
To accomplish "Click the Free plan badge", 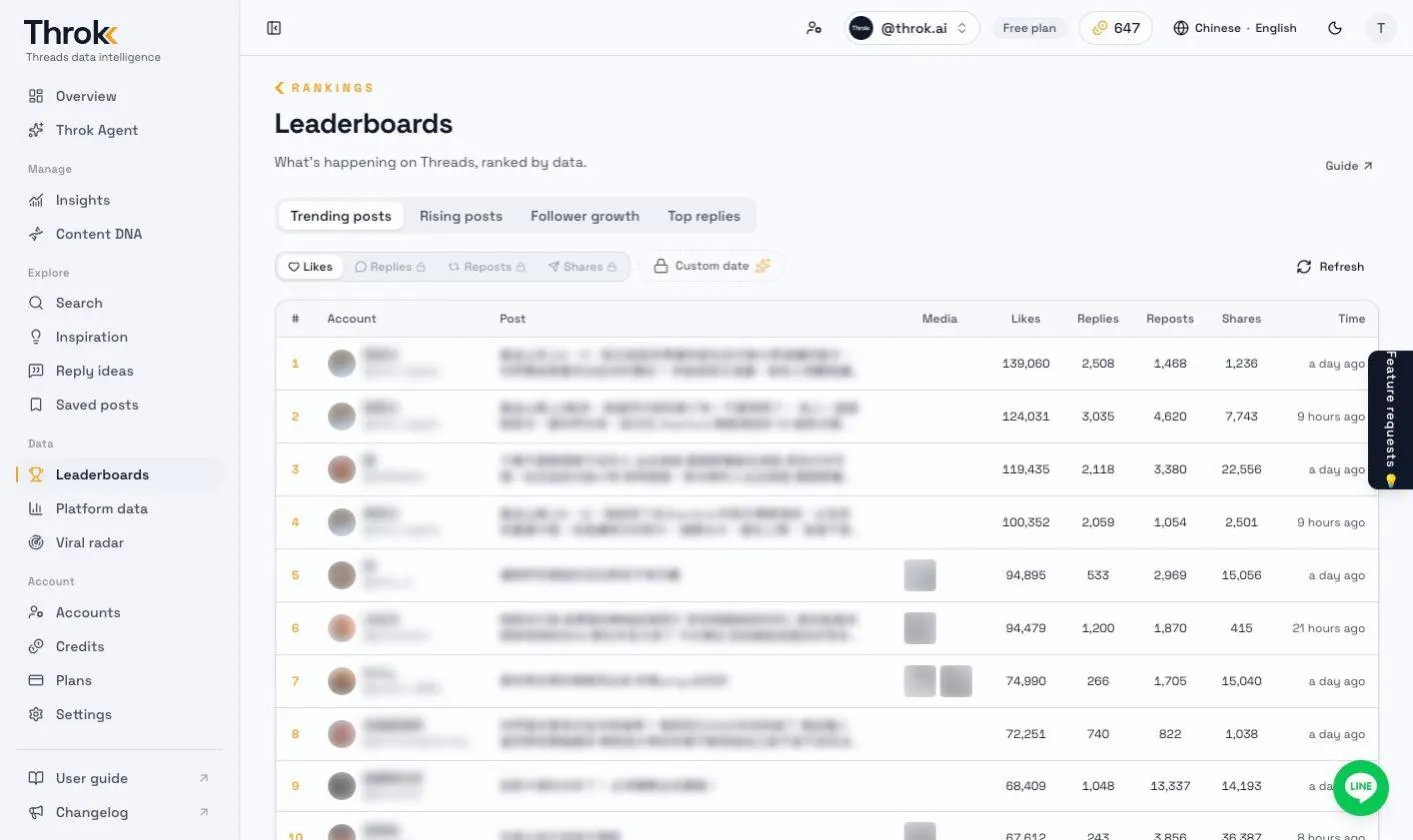I will [x=1029, y=28].
